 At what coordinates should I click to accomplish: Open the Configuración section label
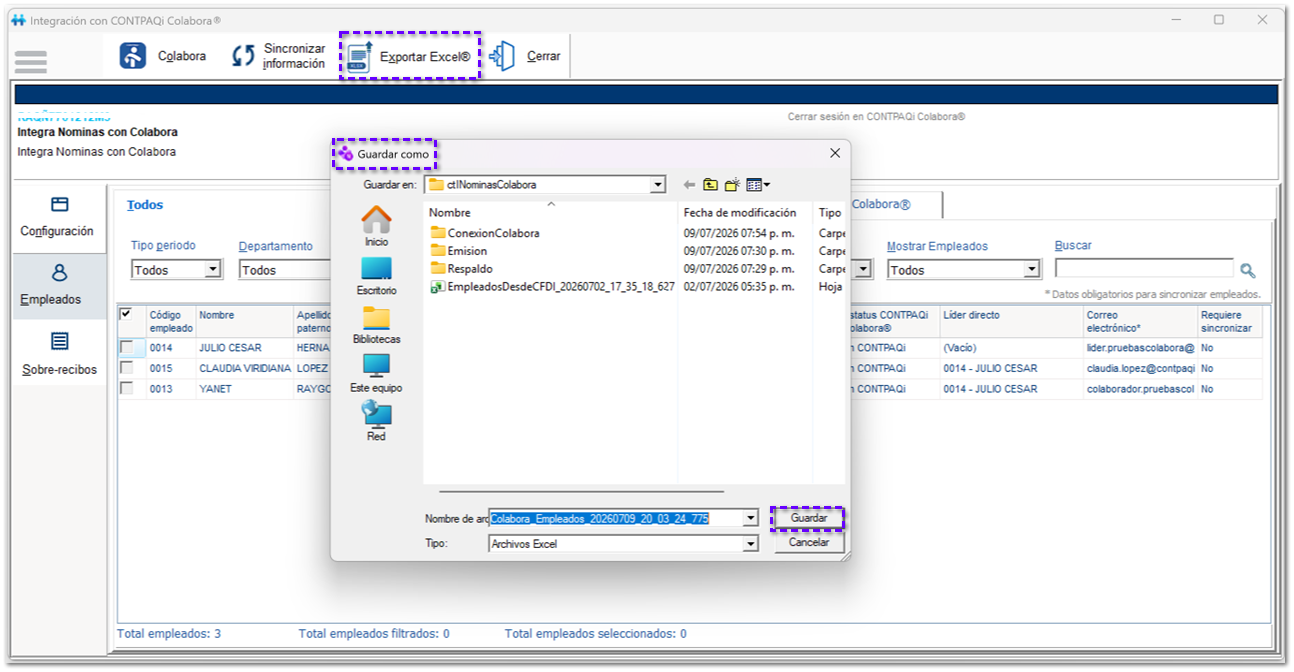(57, 231)
